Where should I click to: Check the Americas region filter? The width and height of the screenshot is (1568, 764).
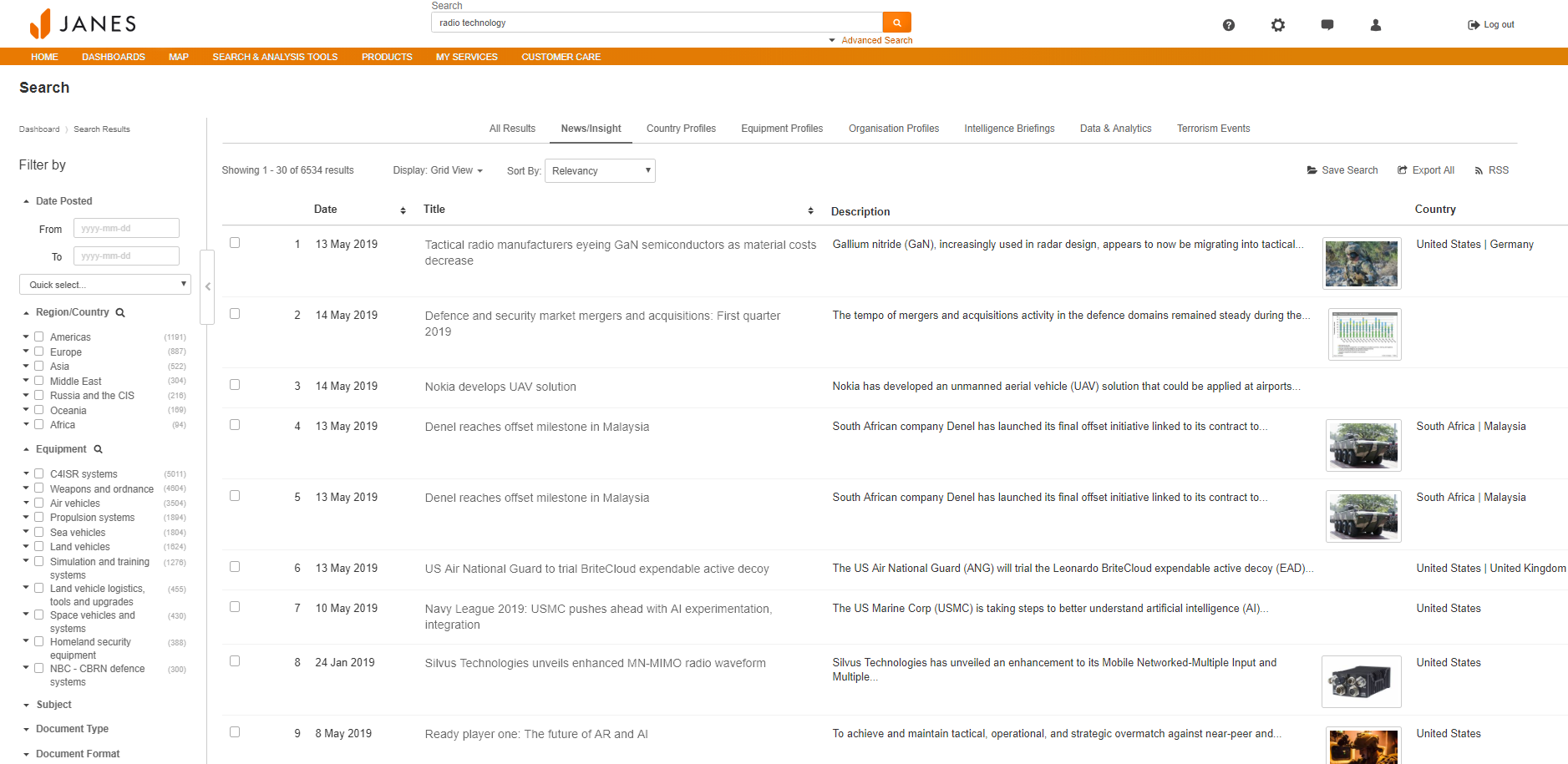38,336
